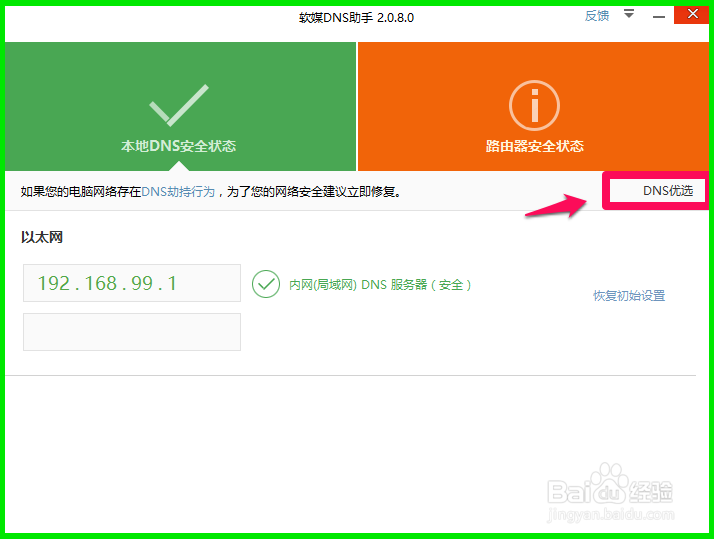
Task: Open the title bar dropdown menu arrow
Action: point(629,14)
